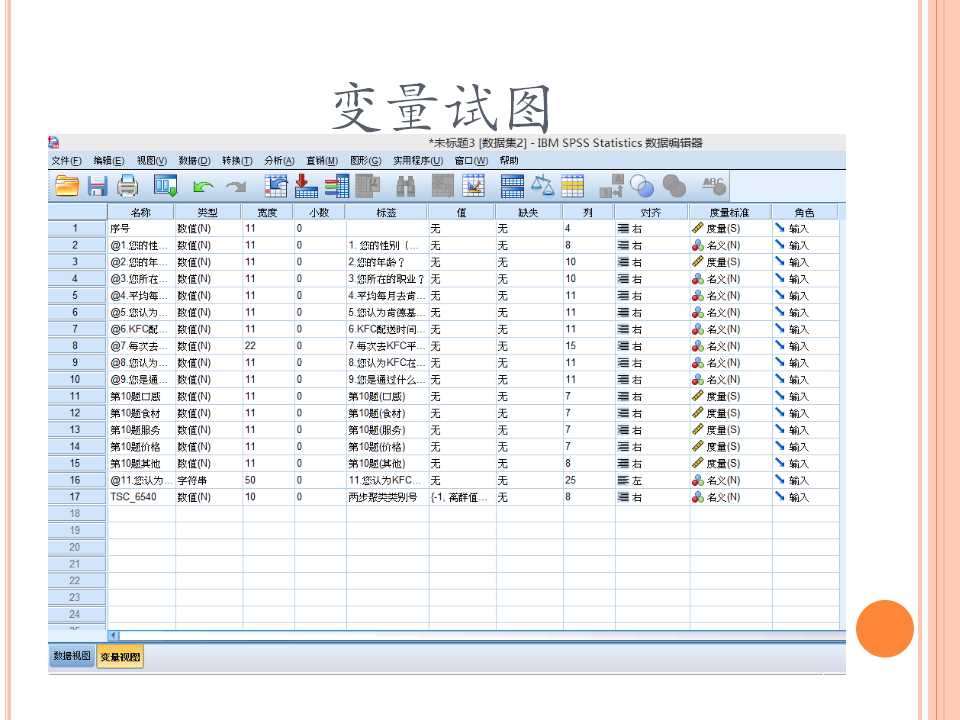Open the 数据(D) menu
Screen dimensions: 960x720
tap(195, 160)
